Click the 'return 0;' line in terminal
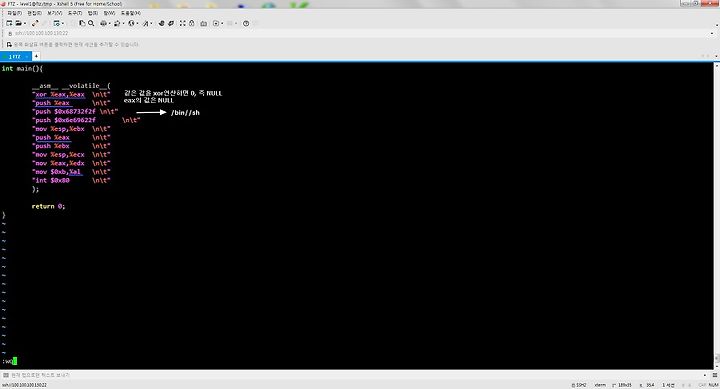This screenshot has width=720, height=389. coord(48,206)
